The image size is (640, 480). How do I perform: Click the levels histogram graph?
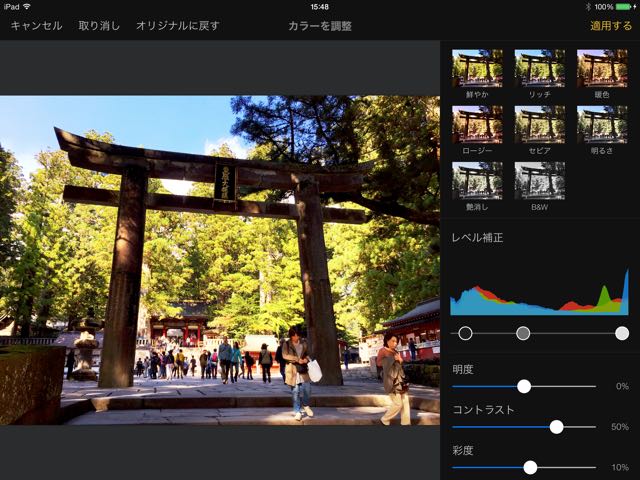point(539,292)
